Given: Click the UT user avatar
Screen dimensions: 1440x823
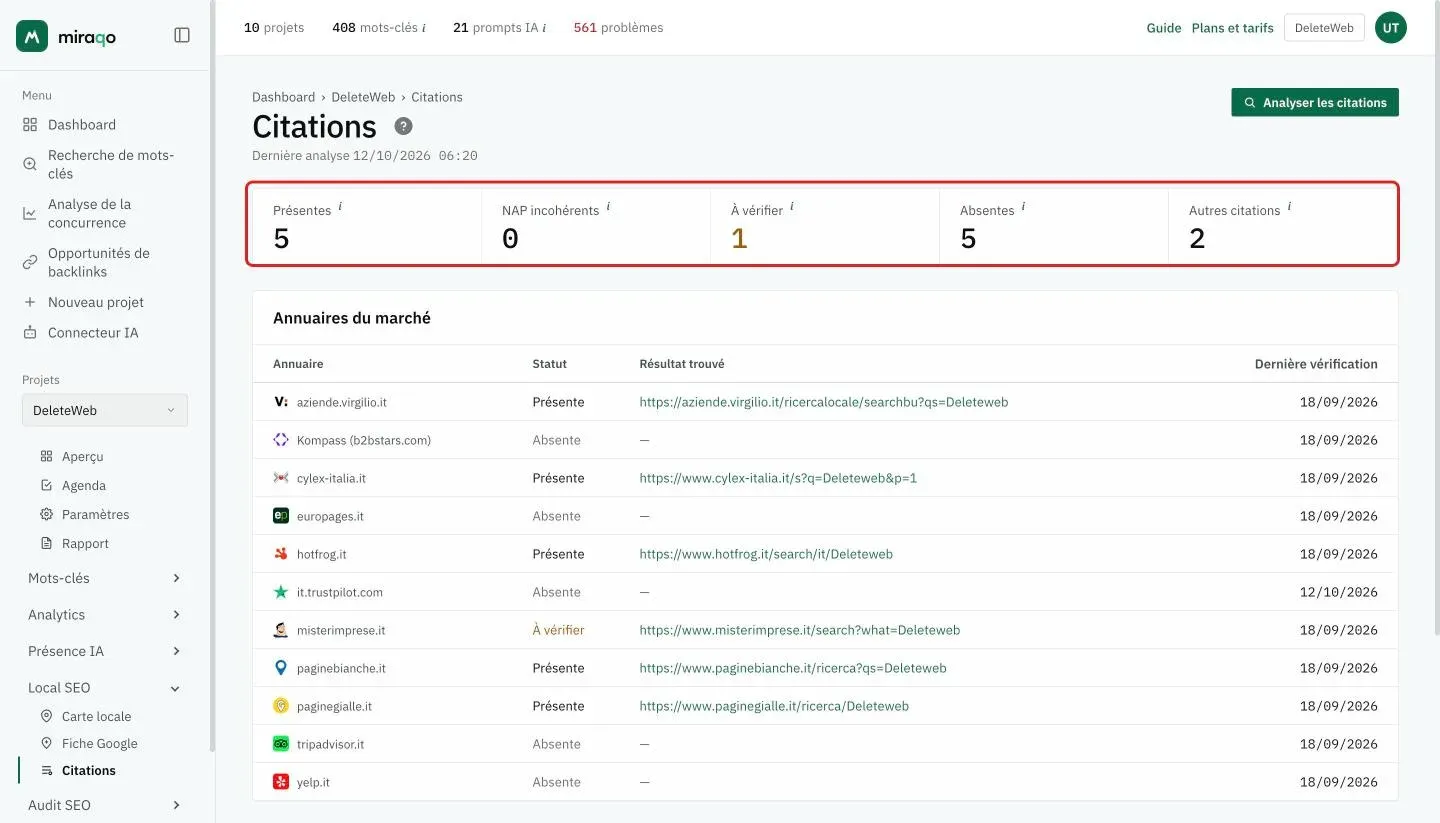Looking at the screenshot, I should (1390, 28).
